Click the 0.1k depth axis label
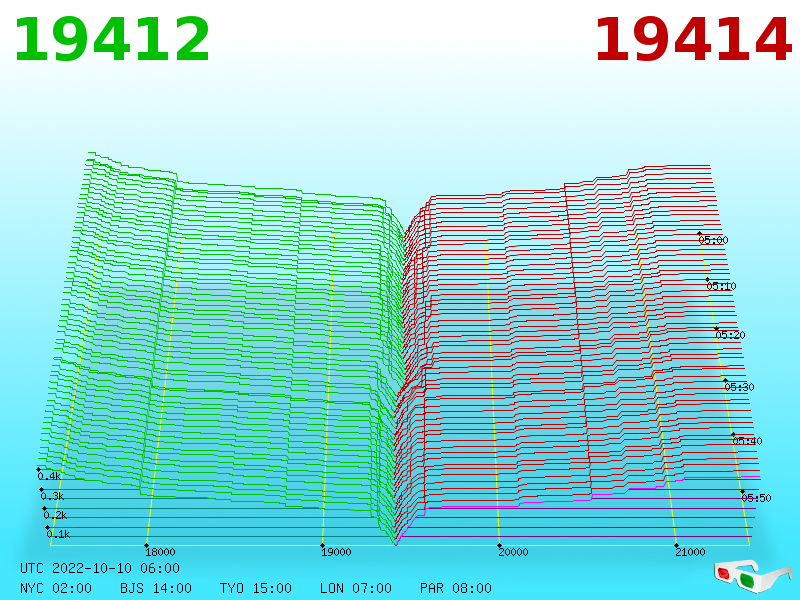800x600 pixels. 58,534
